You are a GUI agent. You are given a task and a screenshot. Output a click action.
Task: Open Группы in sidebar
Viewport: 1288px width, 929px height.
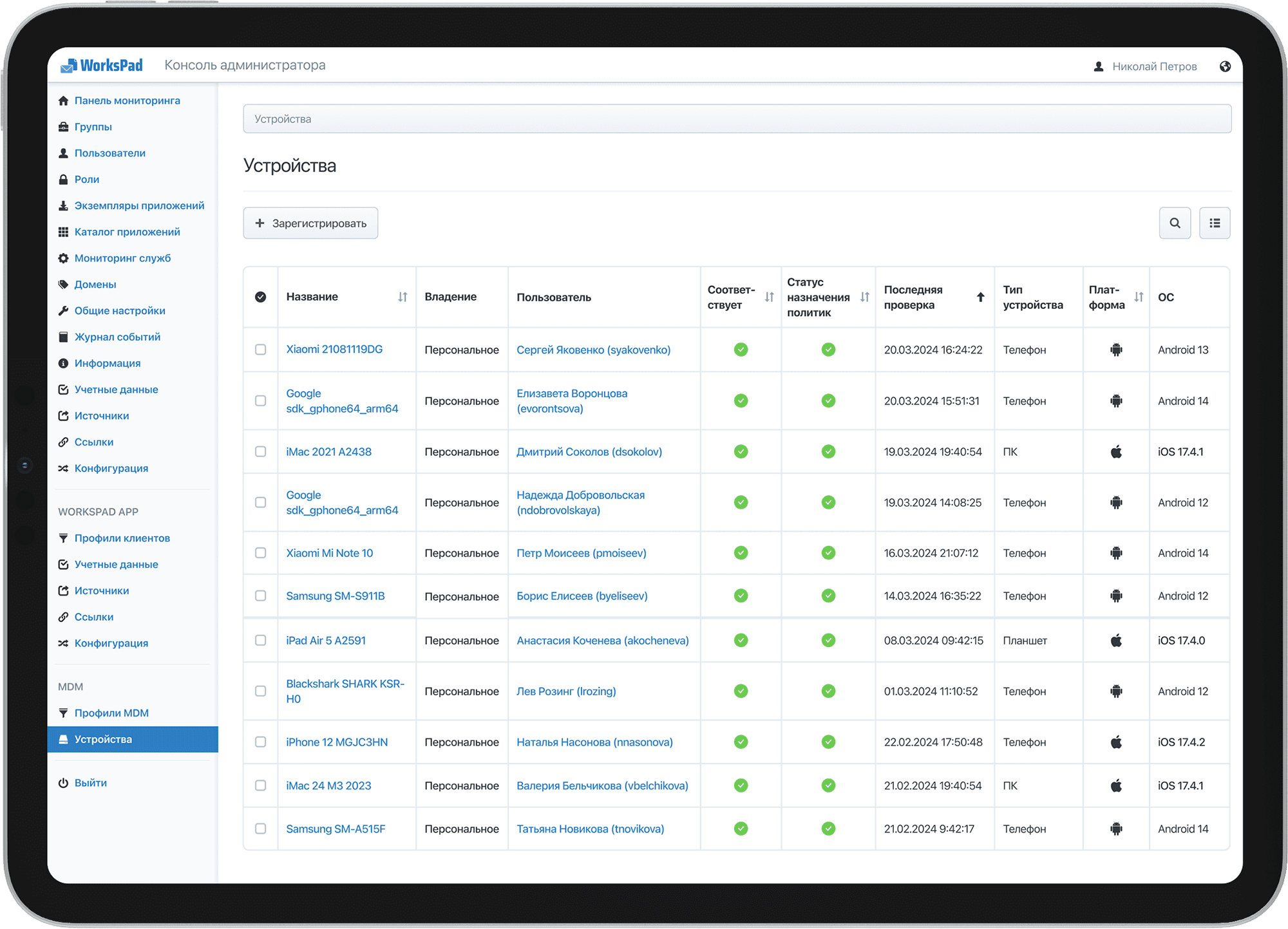pyautogui.click(x=93, y=127)
